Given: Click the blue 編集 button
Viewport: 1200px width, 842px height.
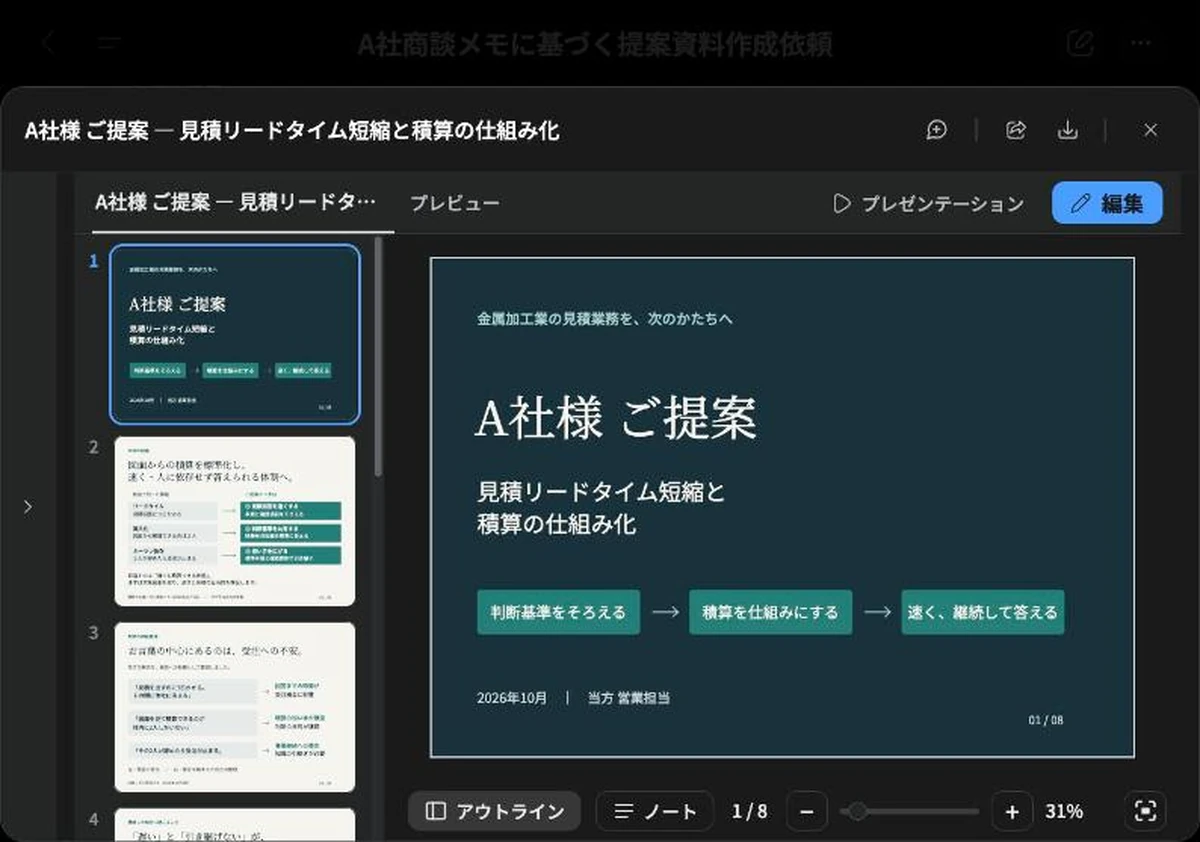Looking at the screenshot, I should pos(1107,203).
